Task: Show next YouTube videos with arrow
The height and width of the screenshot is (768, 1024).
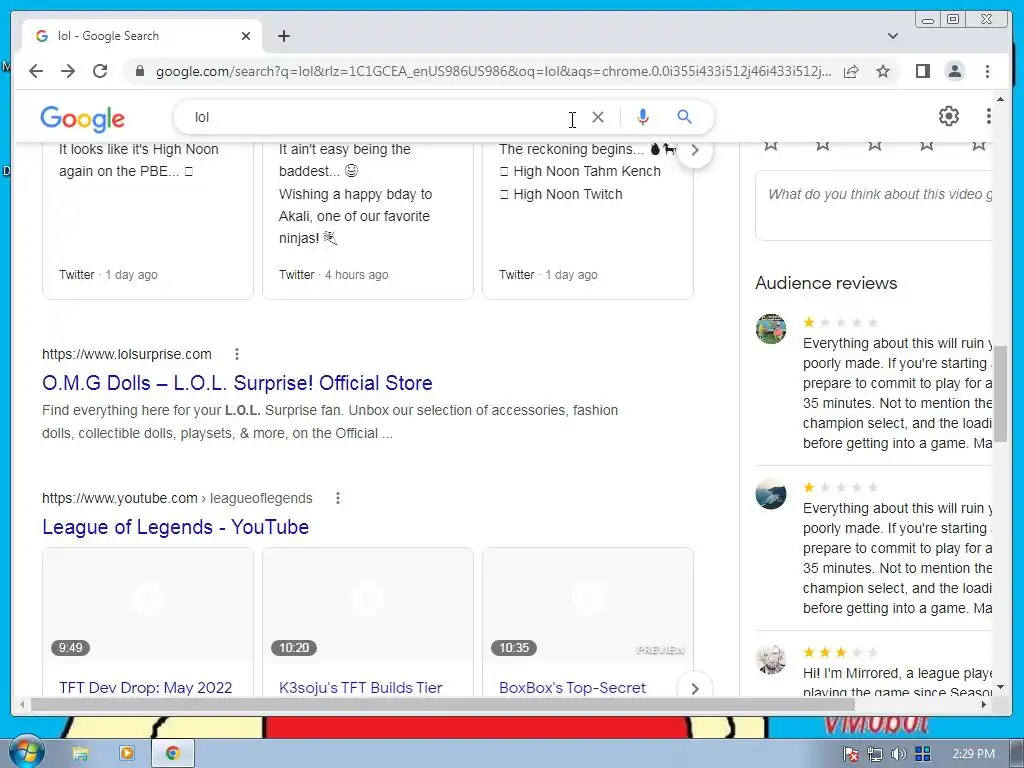Action: tap(695, 688)
